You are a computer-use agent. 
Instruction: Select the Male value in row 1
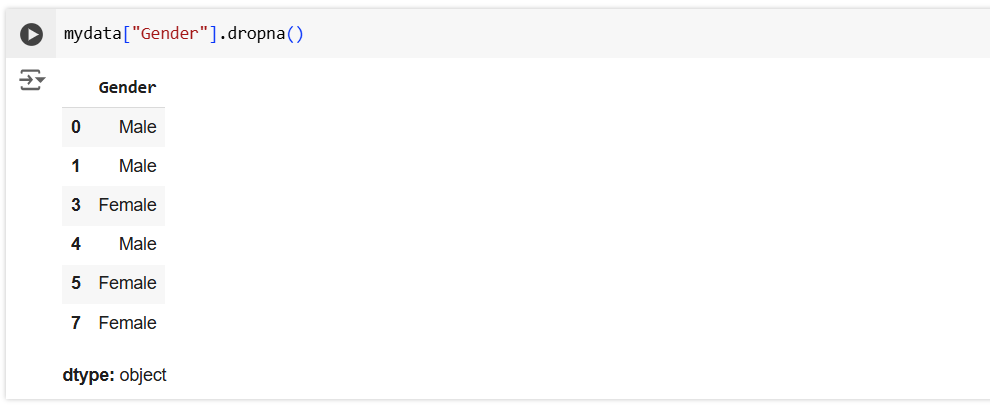[x=137, y=166]
